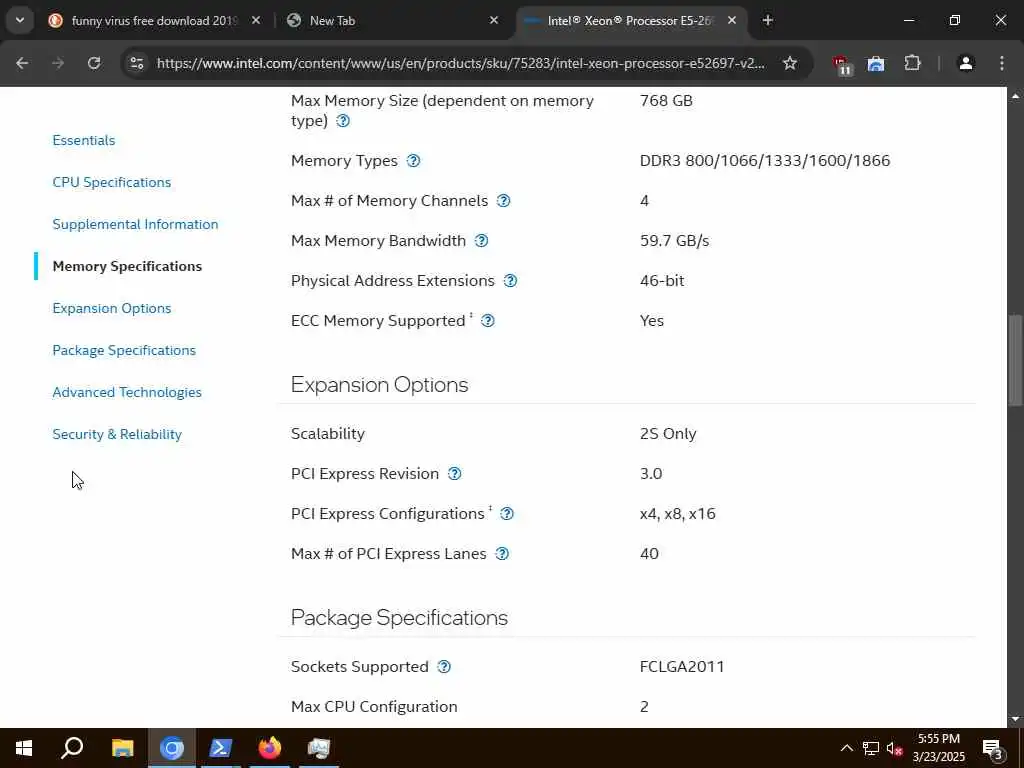The height and width of the screenshot is (768, 1024).
Task: Open the tab search dropdown arrow
Action: click(20, 20)
